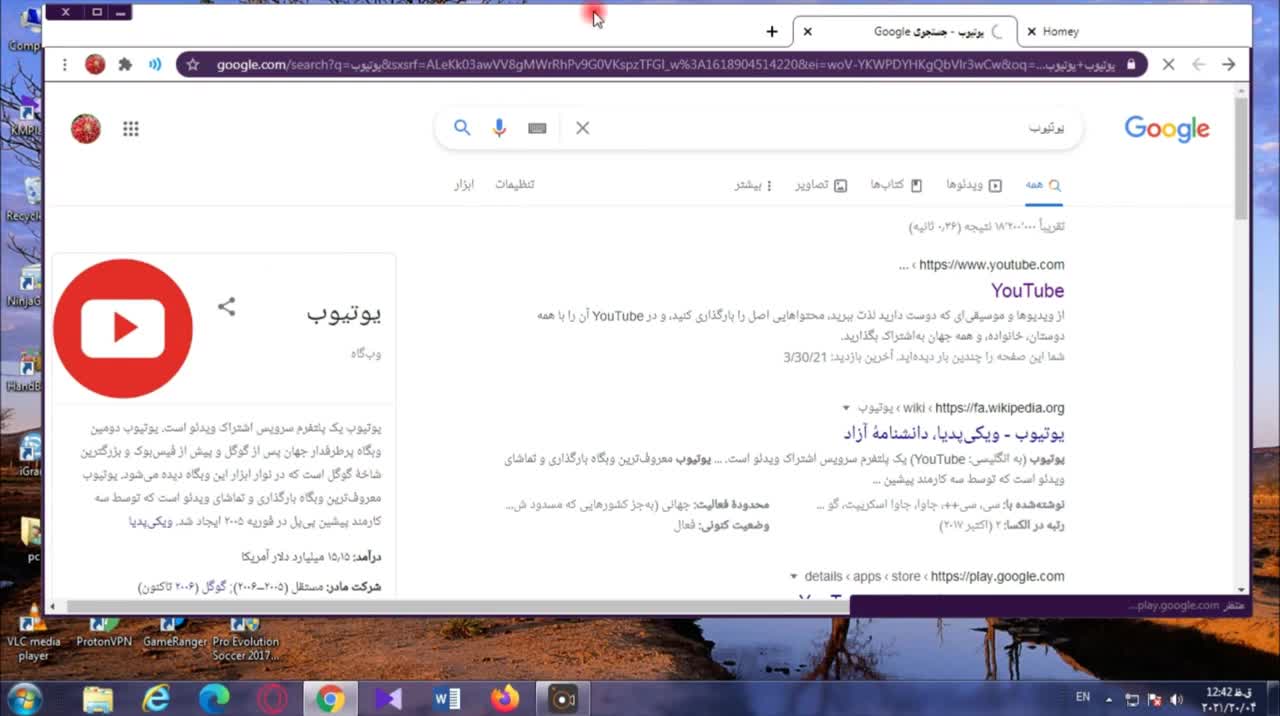Switch to the تصاویر images tab
This screenshot has width=1280, height=716.
tap(821, 185)
